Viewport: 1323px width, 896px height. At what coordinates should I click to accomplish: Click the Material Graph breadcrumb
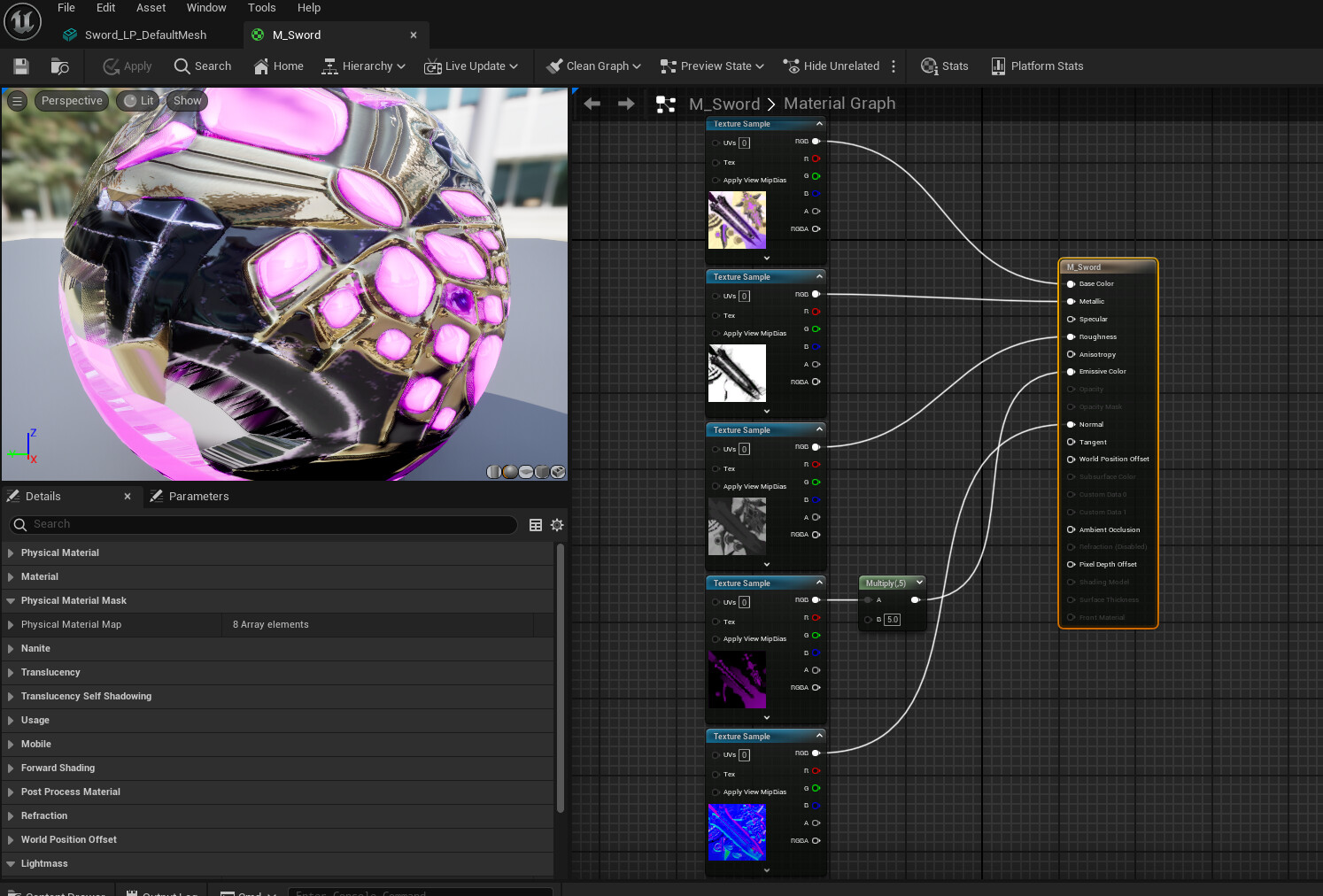coord(839,104)
